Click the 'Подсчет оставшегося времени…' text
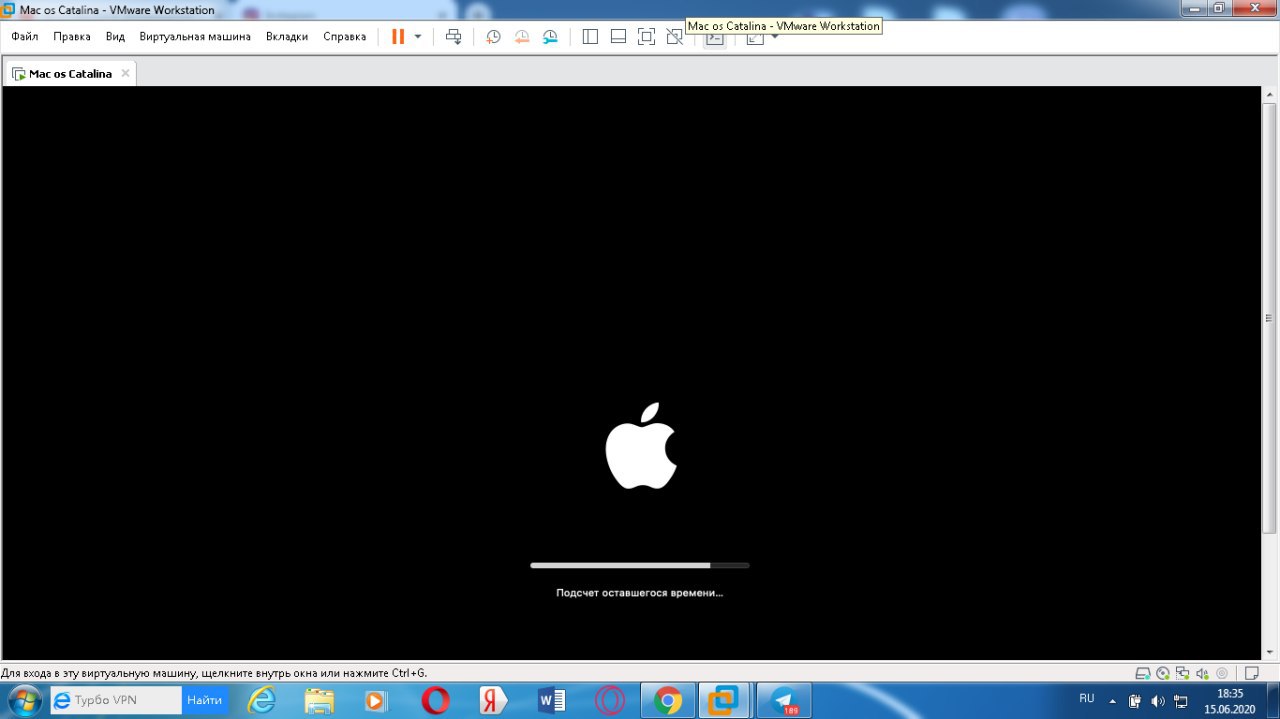 point(640,593)
